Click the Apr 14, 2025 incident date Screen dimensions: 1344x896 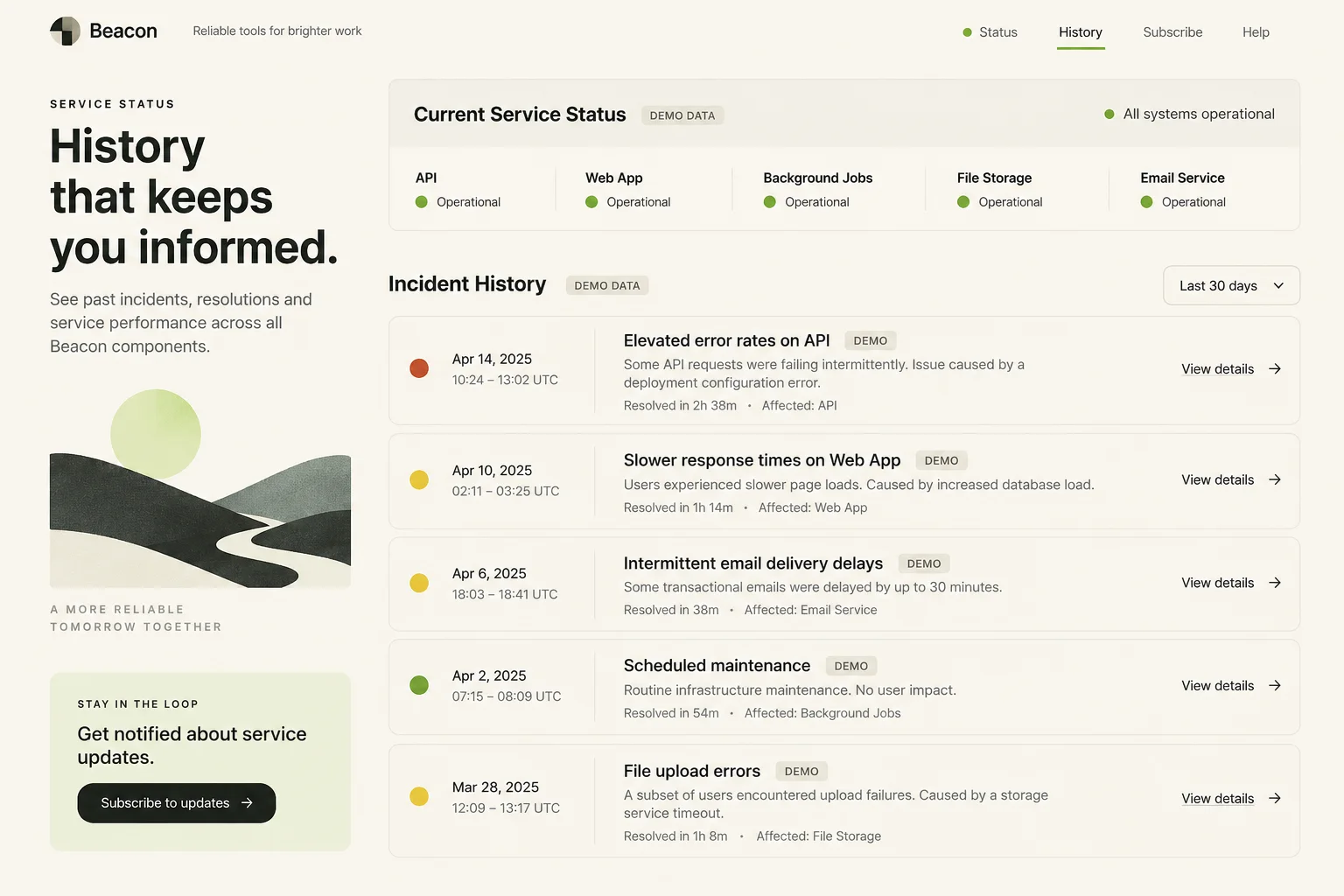tap(492, 359)
